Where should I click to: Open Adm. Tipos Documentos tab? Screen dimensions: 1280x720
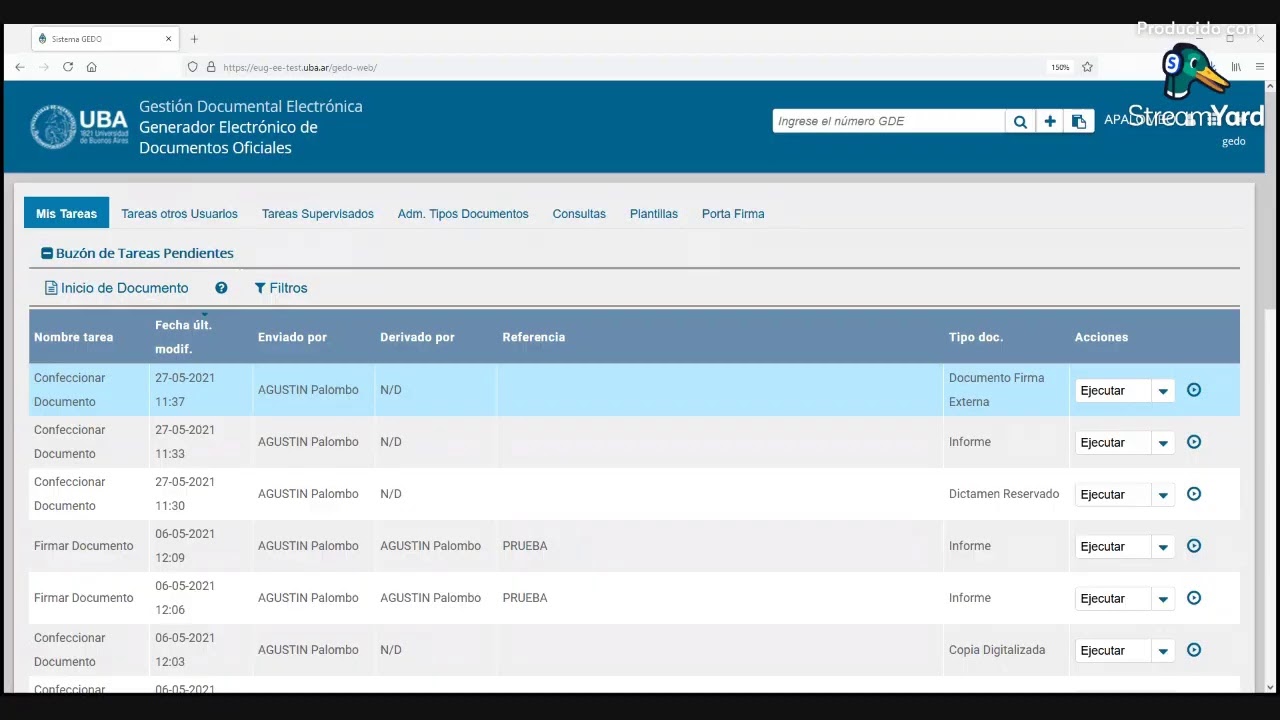pos(463,214)
